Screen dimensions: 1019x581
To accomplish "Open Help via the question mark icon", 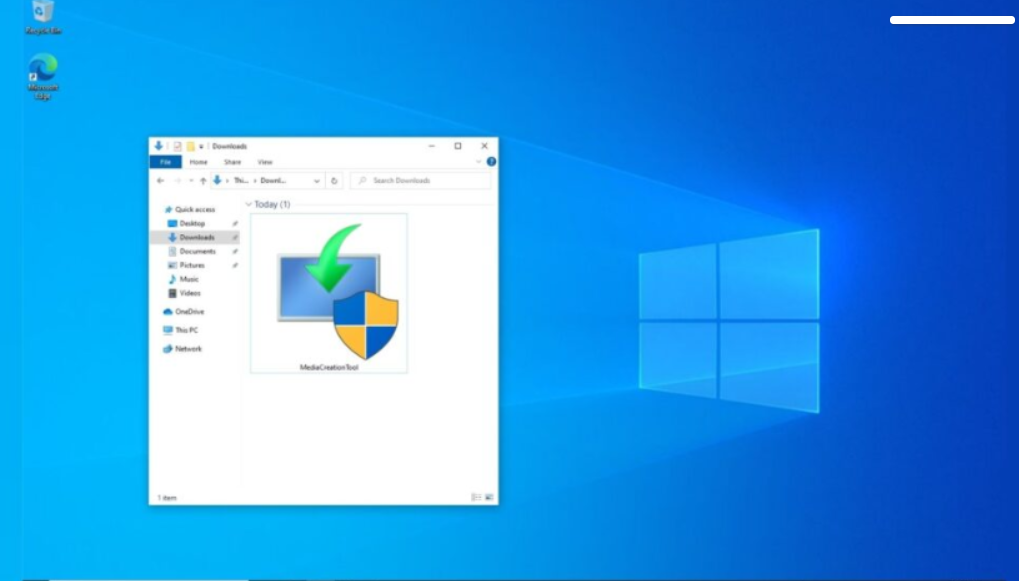I will pyautogui.click(x=489, y=162).
